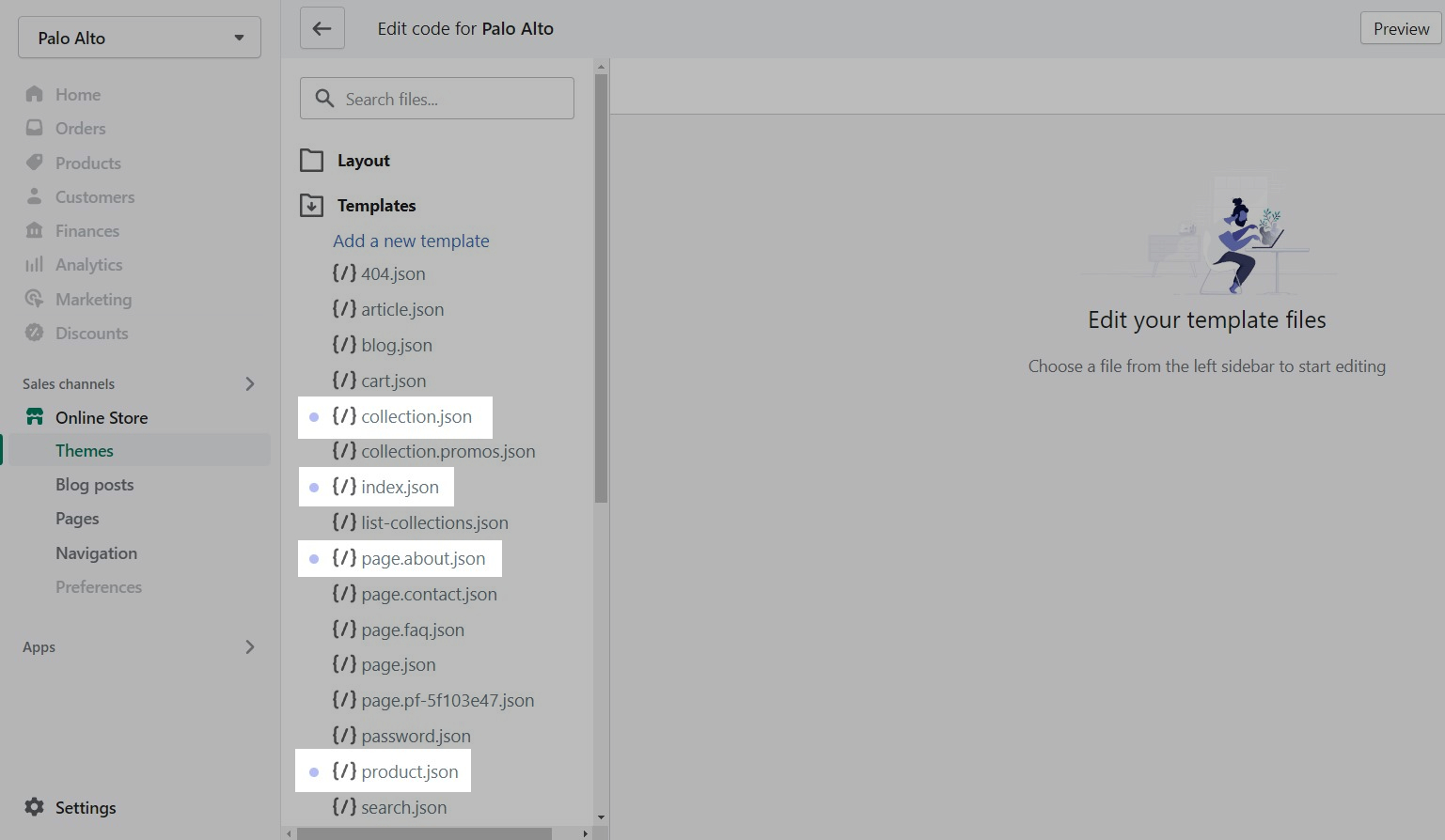This screenshot has width=1445, height=840.
Task: Open the Palo Alto store dropdown
Action: click(139, 38)
